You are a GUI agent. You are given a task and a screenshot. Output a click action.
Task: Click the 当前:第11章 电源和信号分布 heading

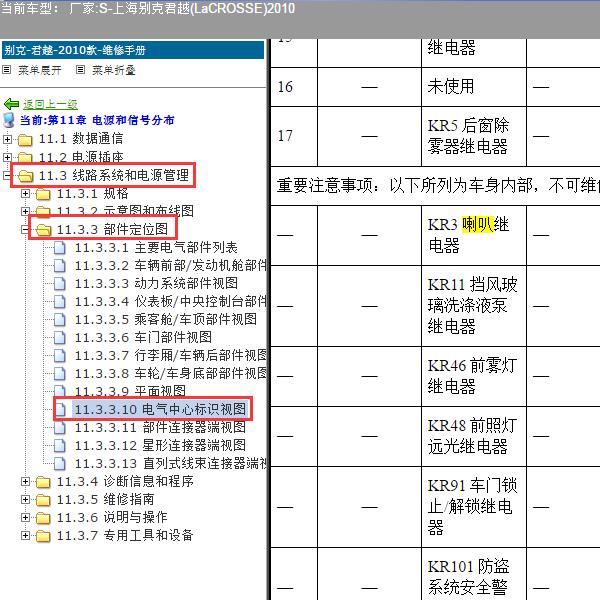pyautogui.click(x=97, y=120)
